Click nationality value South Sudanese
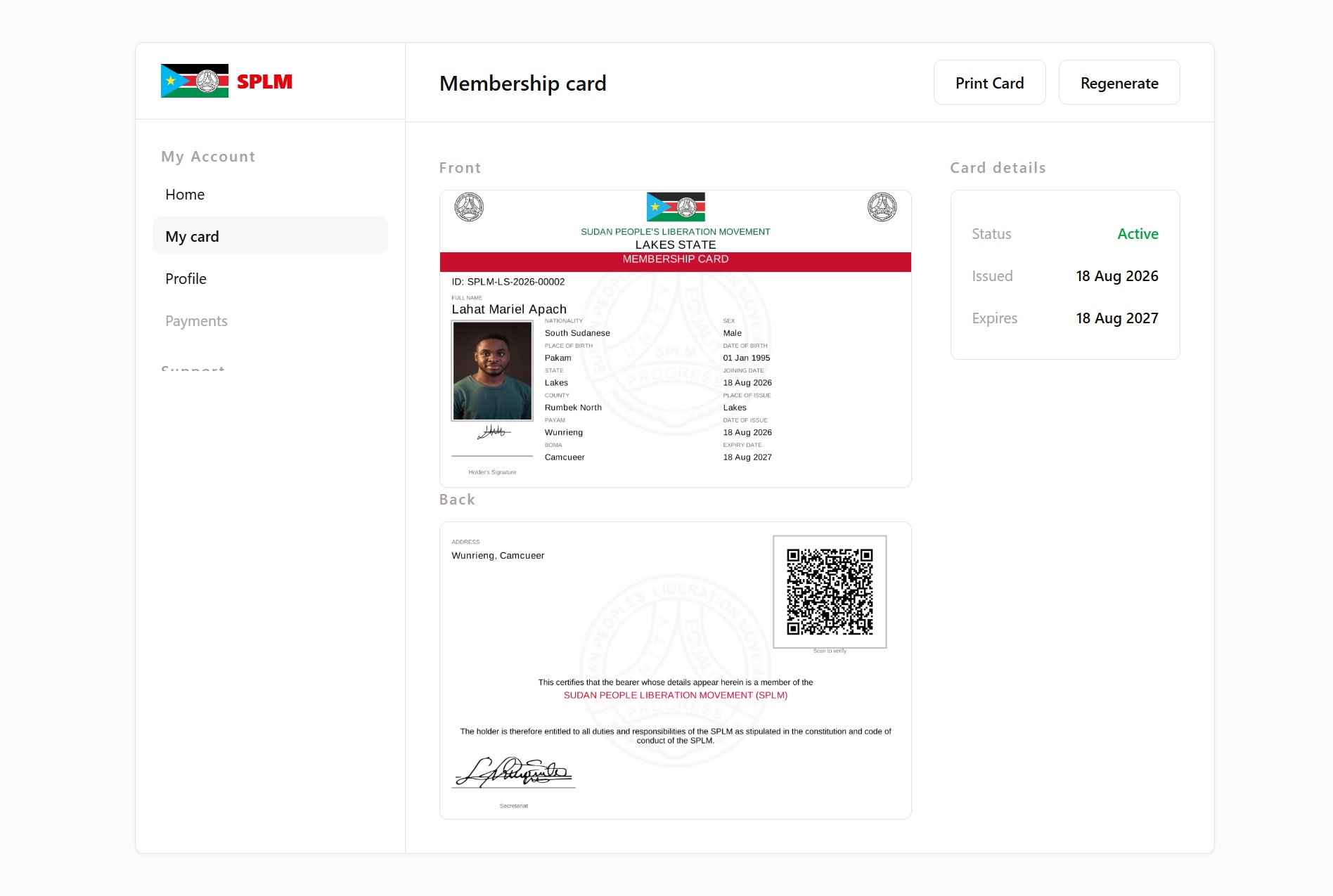This screenshot has width=1333, height=896. [x=577, y=333]
